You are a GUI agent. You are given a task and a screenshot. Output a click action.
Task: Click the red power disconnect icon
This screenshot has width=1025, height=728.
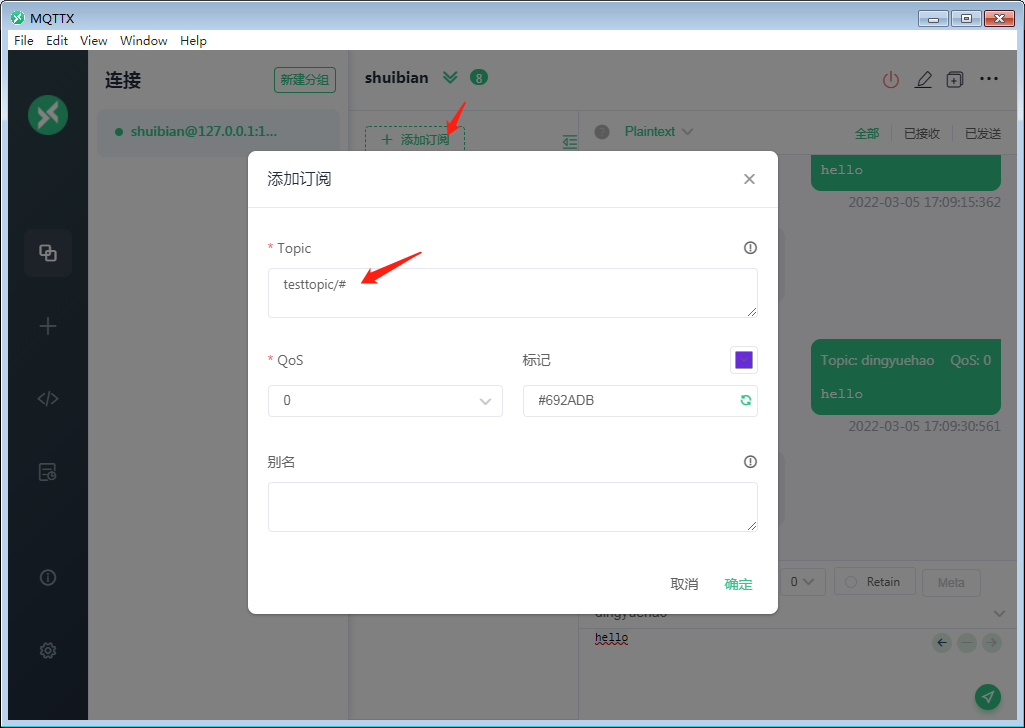[x=890, y=80]
